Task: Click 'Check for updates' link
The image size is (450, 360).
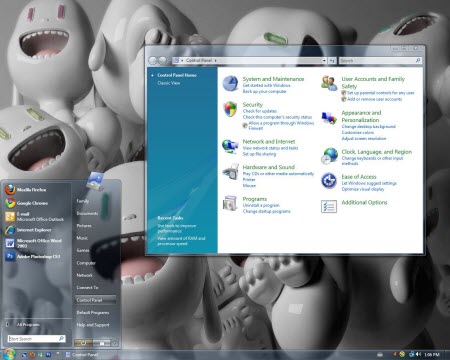Action: point(260,111)
